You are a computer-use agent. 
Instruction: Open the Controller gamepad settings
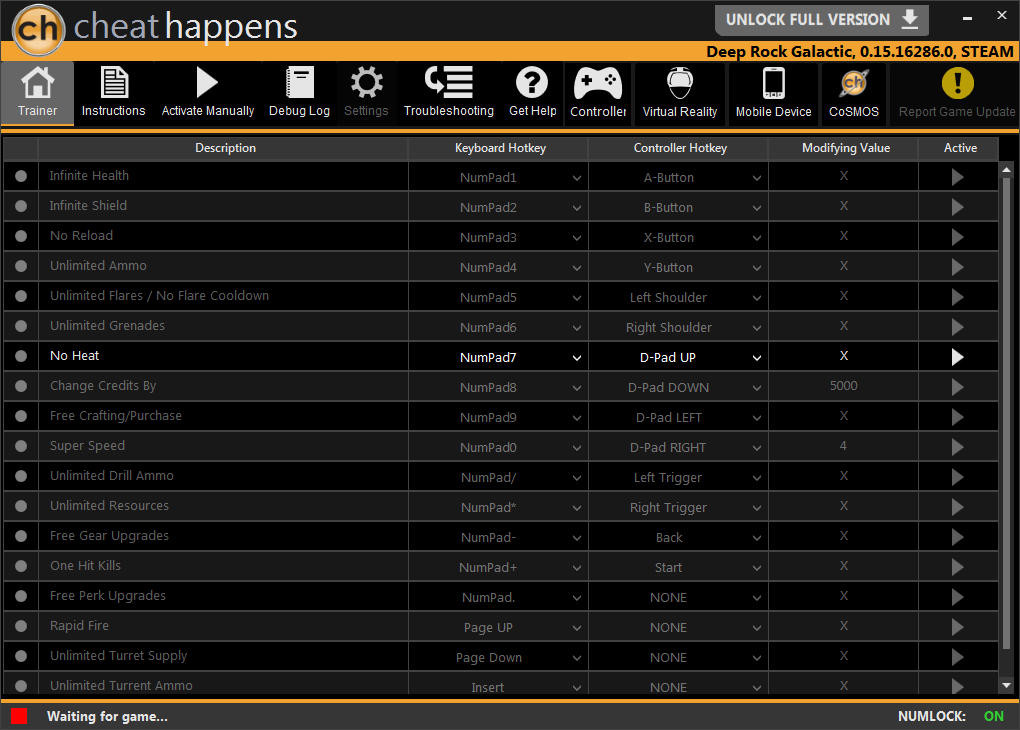point(598,93)
